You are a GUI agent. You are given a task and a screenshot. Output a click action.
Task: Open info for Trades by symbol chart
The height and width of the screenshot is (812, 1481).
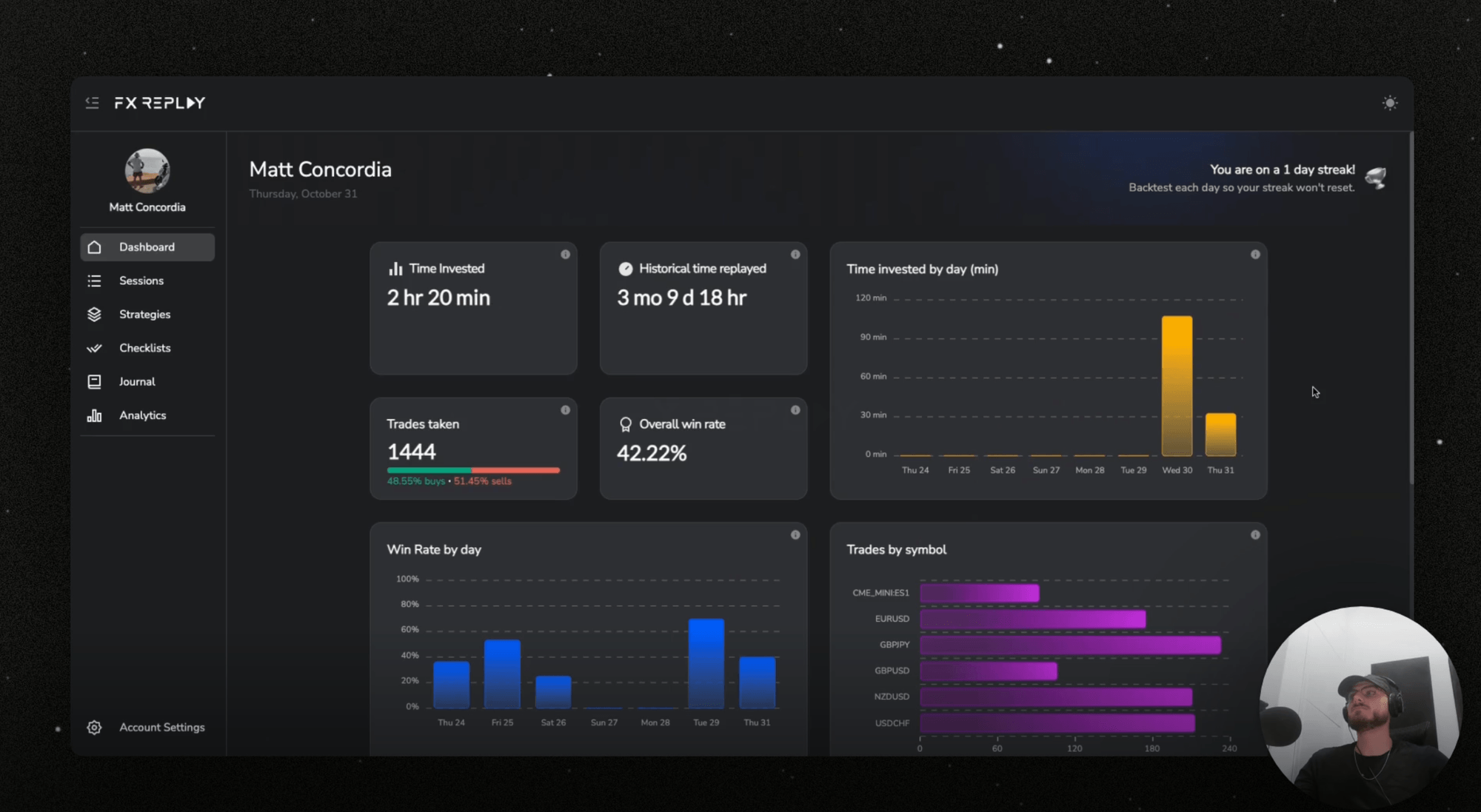(x=1255, y=535)
